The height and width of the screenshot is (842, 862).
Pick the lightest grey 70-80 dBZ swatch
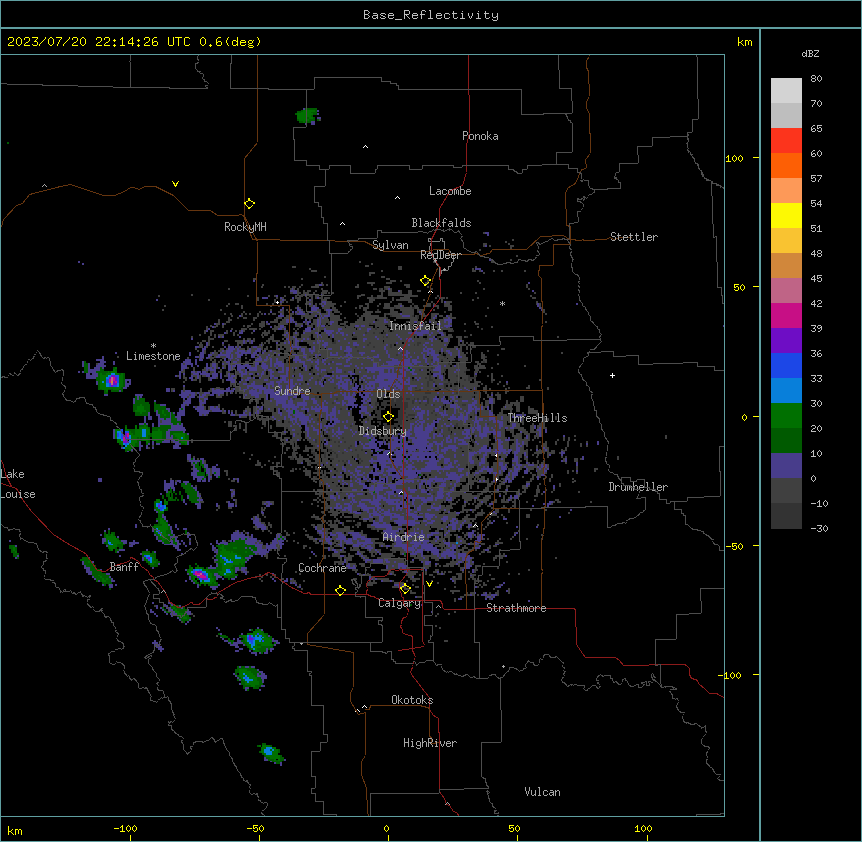786,91
